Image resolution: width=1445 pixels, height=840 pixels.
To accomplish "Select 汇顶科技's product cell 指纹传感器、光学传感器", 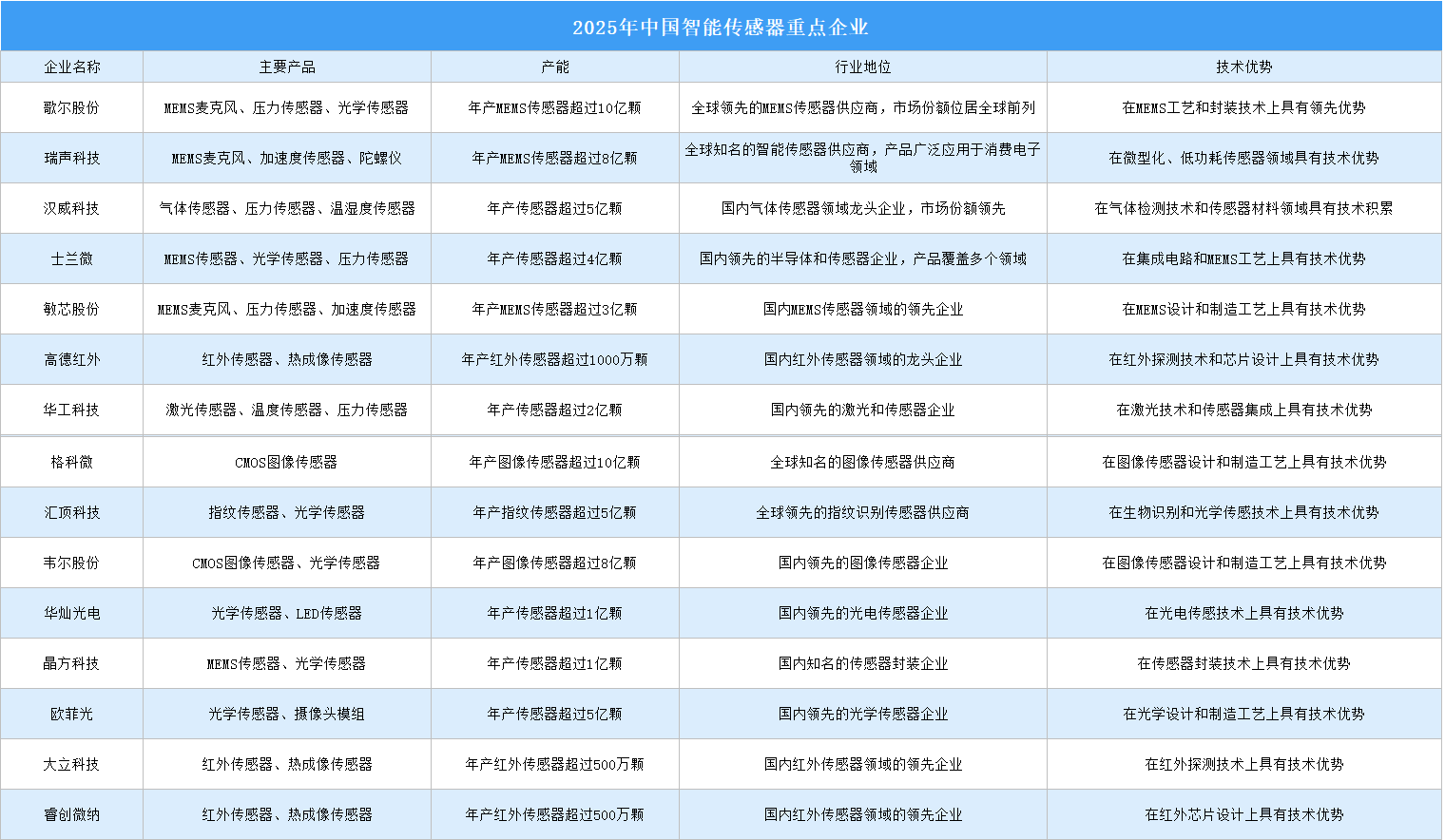I will (286, 512).
